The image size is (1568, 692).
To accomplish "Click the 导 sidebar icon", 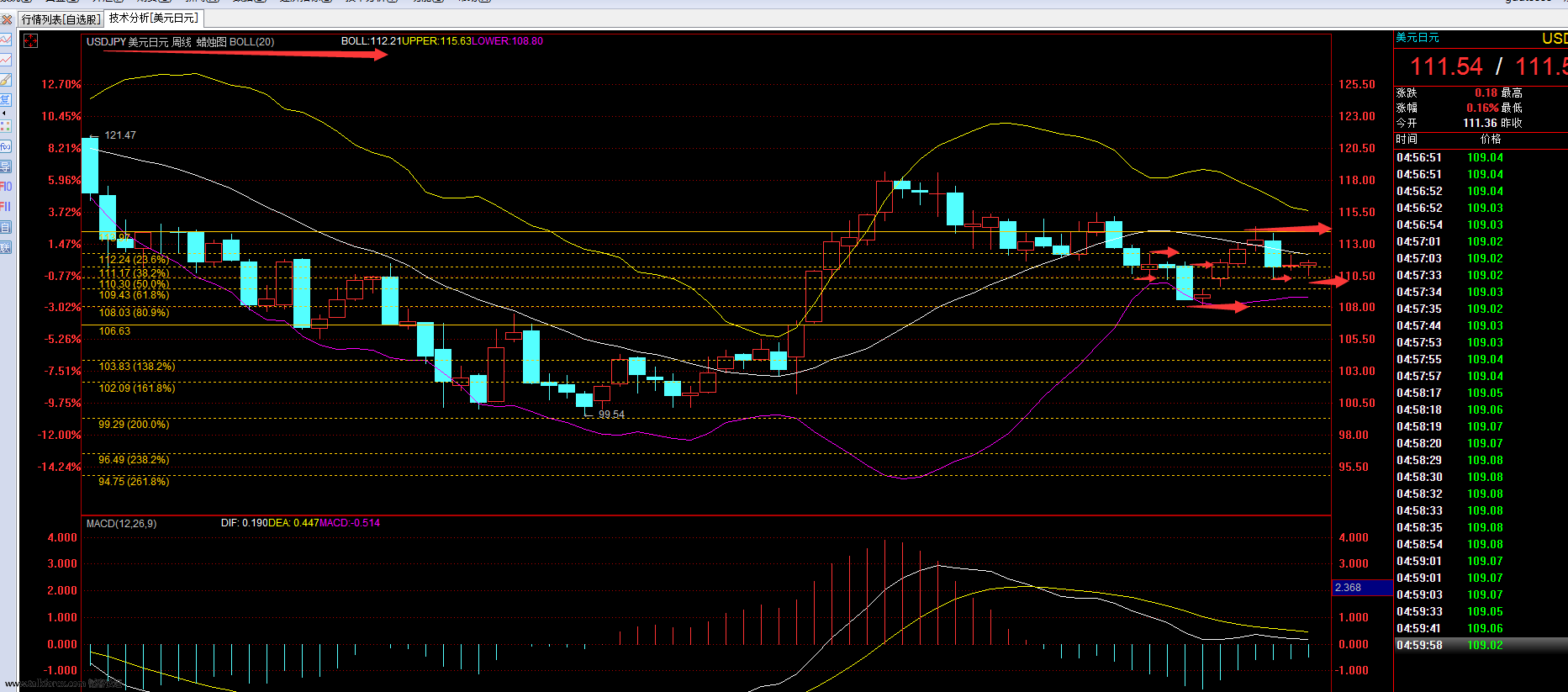I will (x=6, y=166).
